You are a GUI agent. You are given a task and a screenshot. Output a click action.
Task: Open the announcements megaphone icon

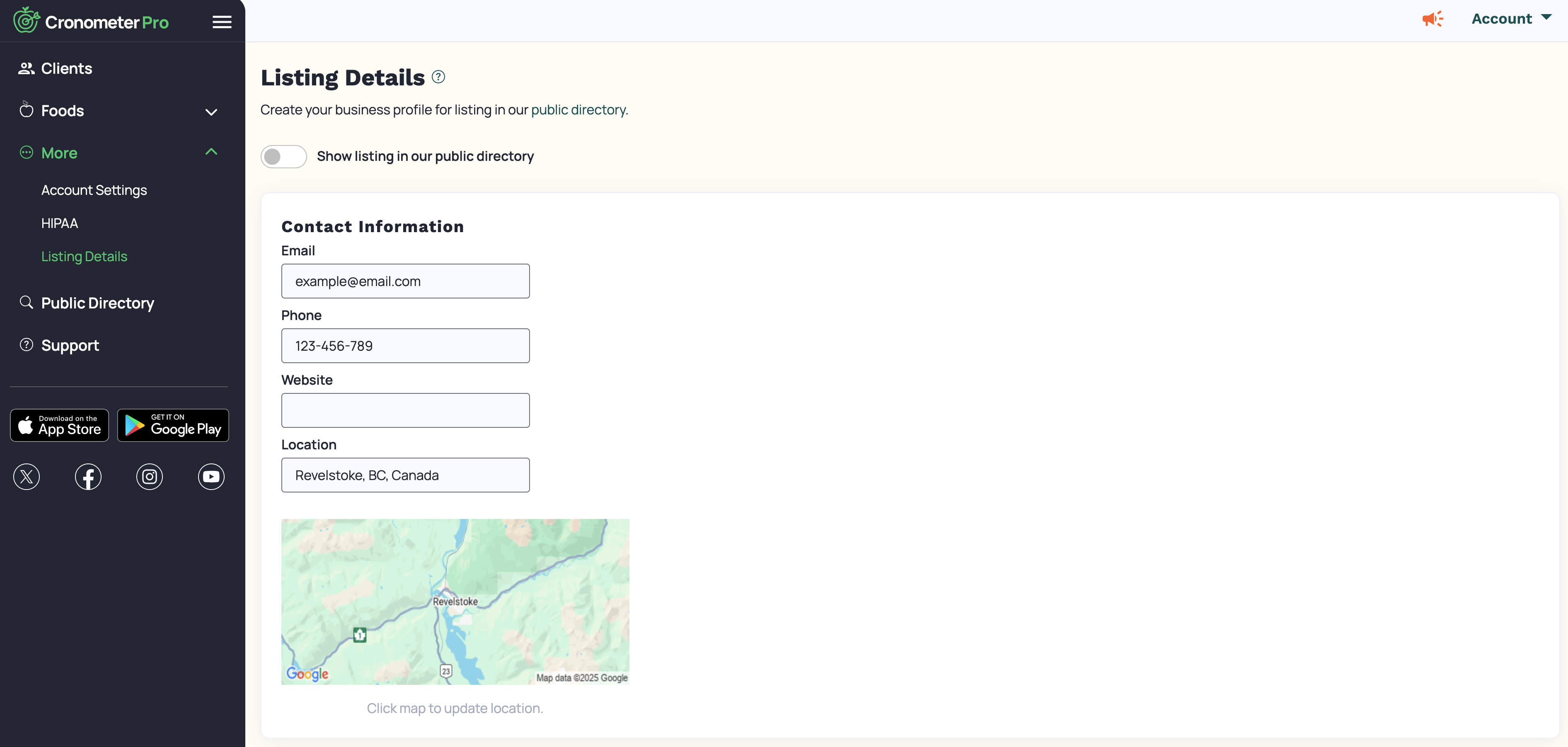click(1432, 19)
